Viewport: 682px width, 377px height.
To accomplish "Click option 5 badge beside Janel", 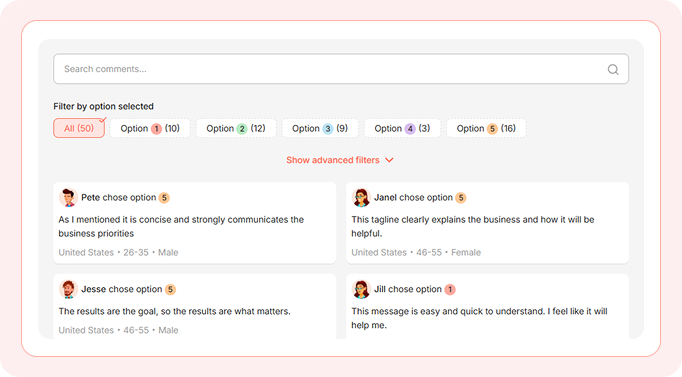I will tap(461, 198).
